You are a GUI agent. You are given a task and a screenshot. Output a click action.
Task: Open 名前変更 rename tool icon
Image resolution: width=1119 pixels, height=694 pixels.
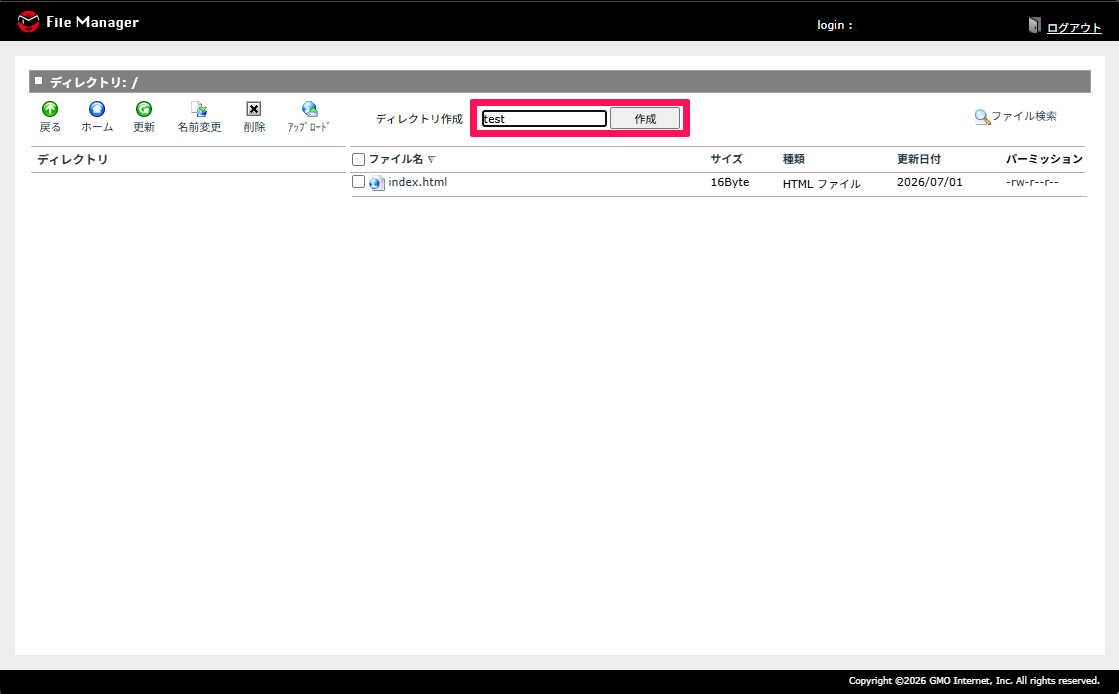[x=199, y=109]
